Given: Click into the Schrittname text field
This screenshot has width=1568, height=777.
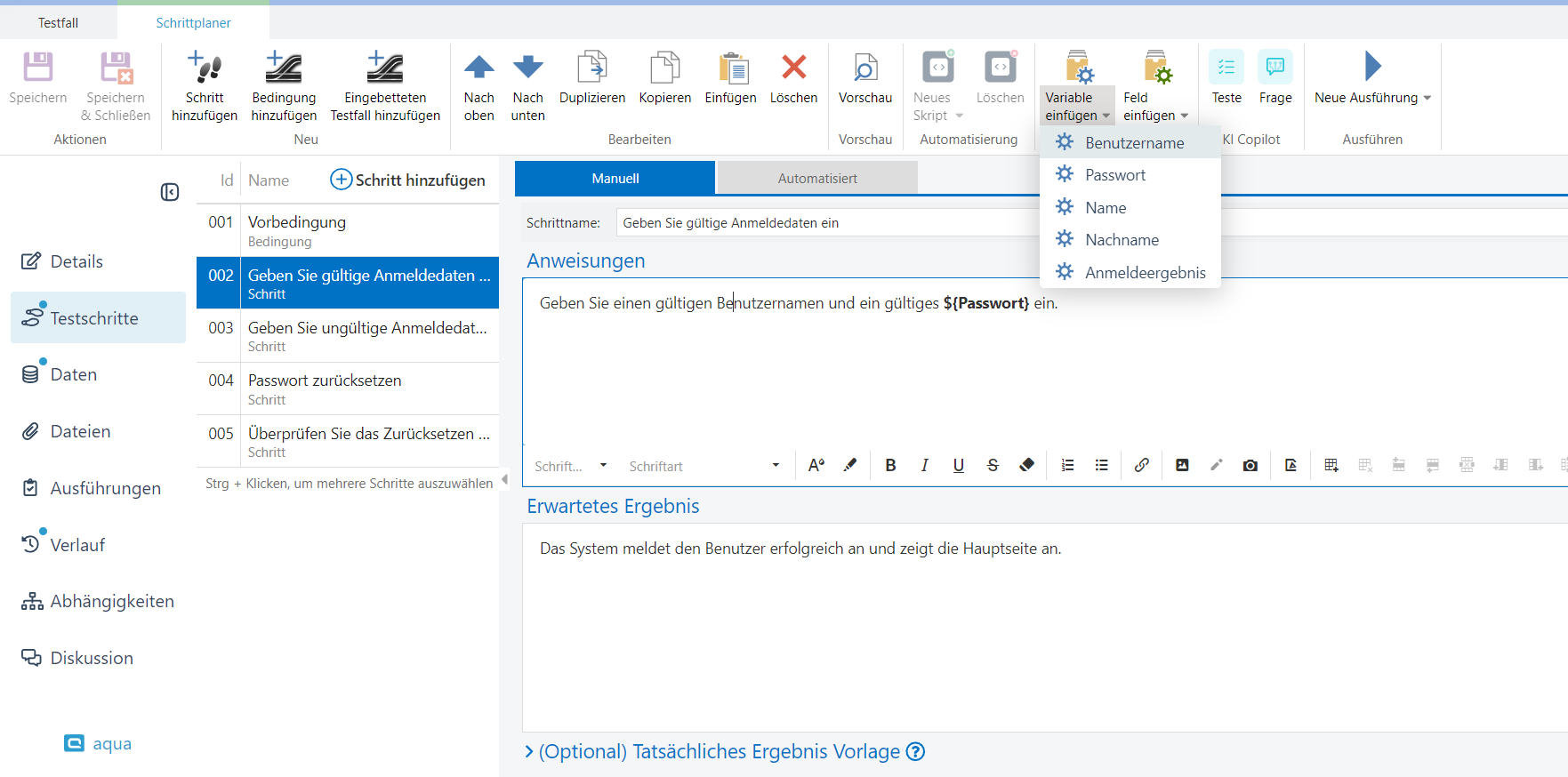Looking at the screenshot, I should (827, 223).
